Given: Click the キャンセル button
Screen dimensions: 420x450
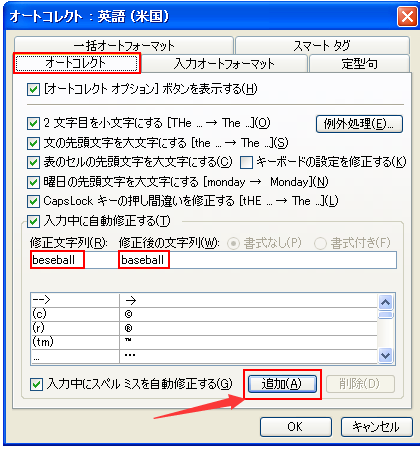Looking at the screenshot, I should point(377,427).
